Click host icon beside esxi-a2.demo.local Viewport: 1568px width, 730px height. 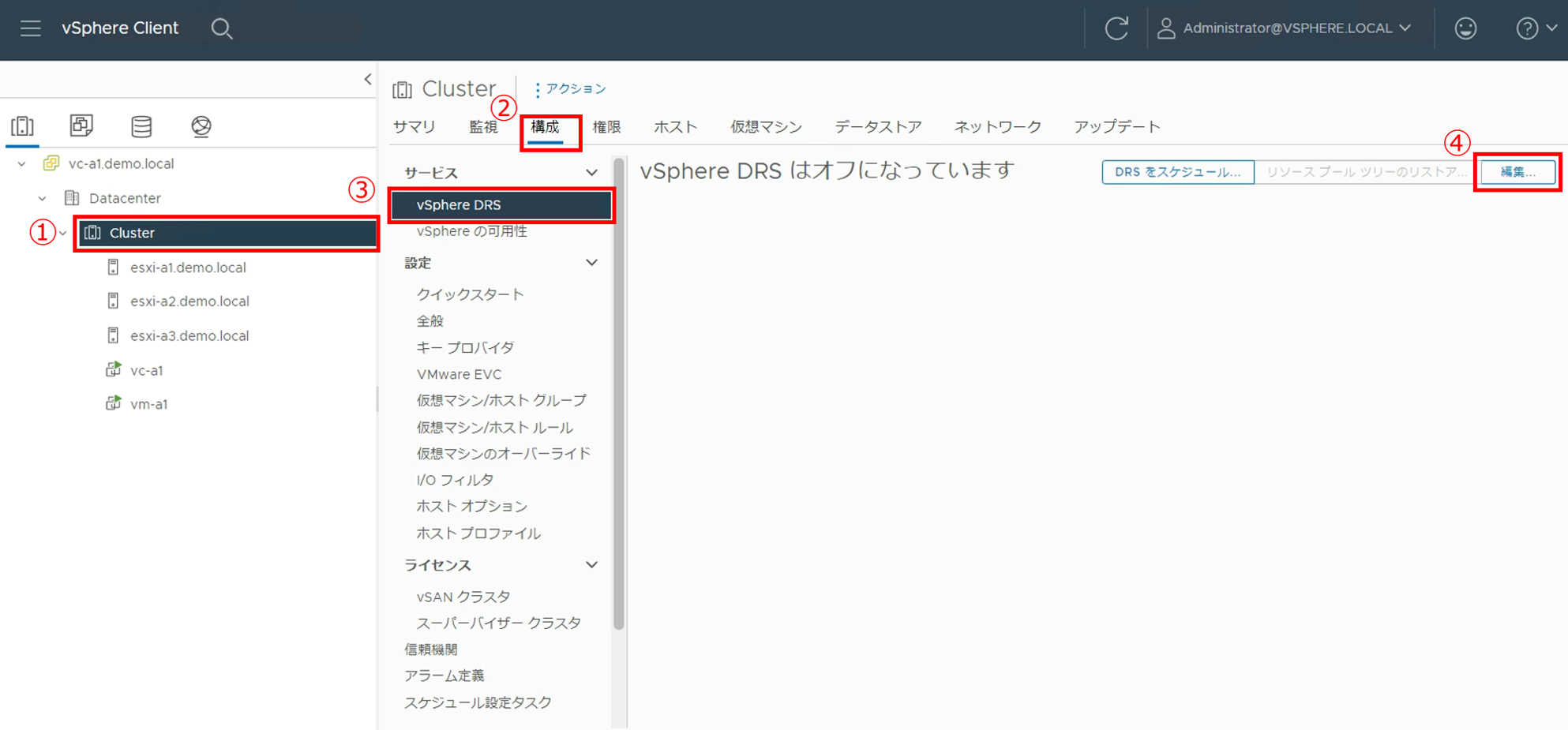click(113, 301)
